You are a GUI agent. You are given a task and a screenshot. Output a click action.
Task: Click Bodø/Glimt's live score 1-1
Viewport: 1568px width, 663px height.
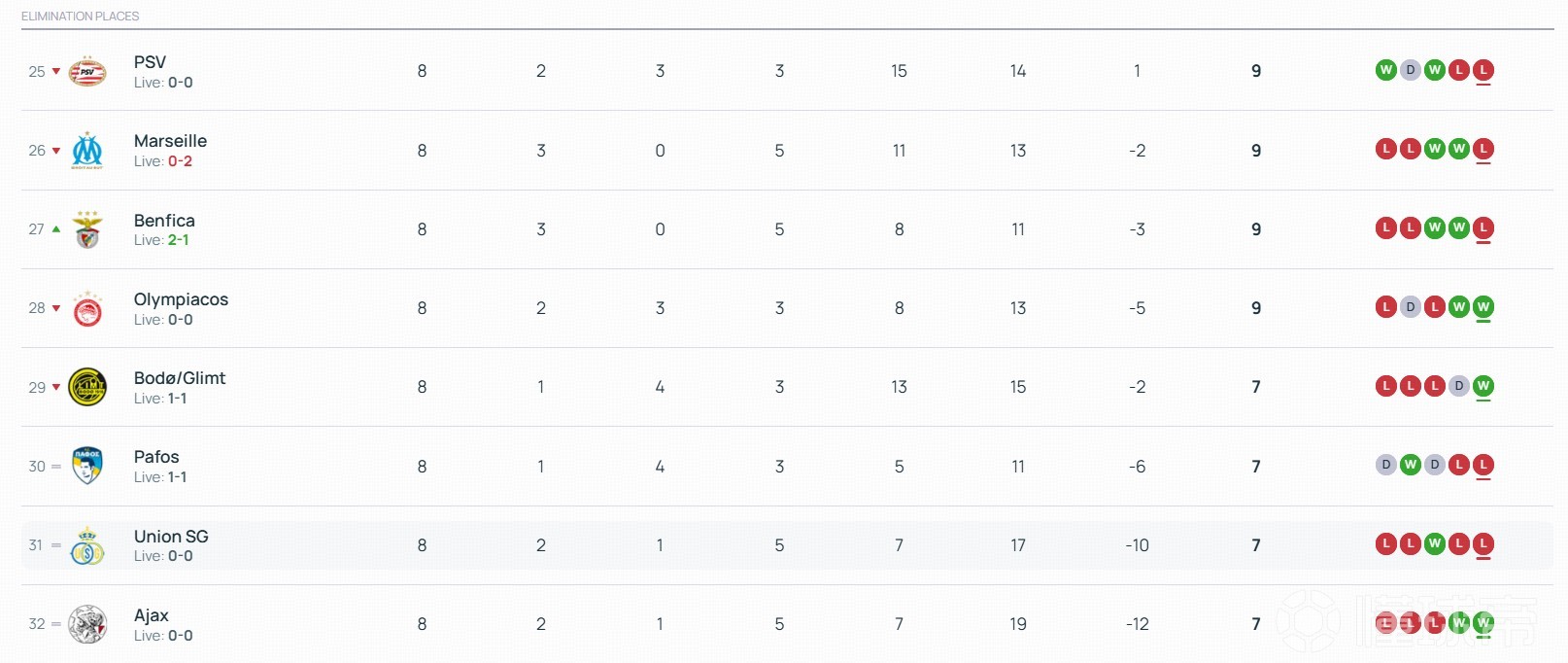pyautogui.click(x=177, y=399)
